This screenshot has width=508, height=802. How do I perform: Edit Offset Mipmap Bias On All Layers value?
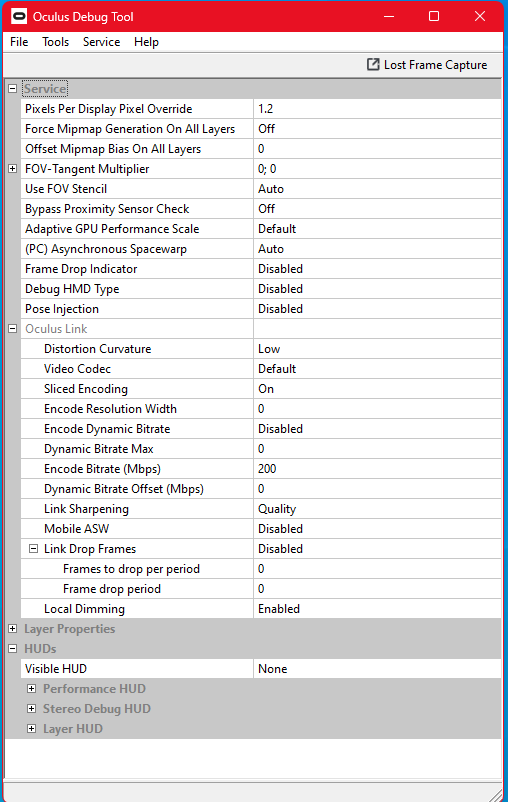click(377, 148)
